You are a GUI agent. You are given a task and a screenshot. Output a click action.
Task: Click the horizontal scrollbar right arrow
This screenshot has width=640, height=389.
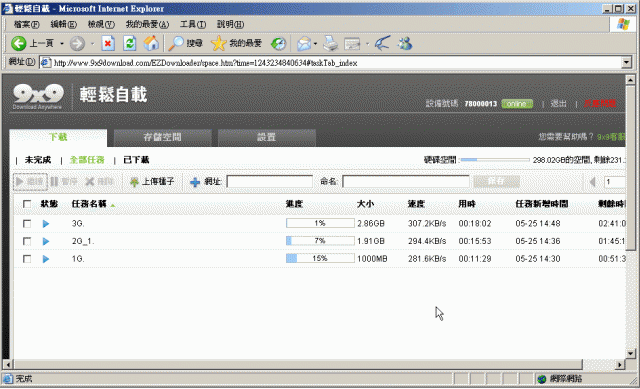click(620, 365)
